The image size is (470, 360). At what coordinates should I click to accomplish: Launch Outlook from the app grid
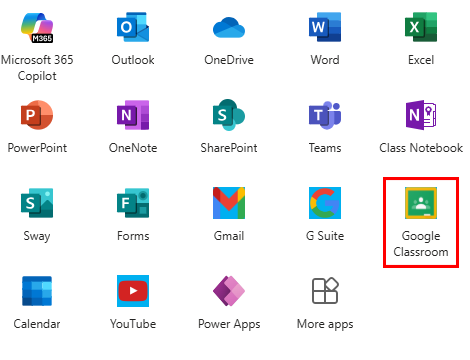[133, 27]
